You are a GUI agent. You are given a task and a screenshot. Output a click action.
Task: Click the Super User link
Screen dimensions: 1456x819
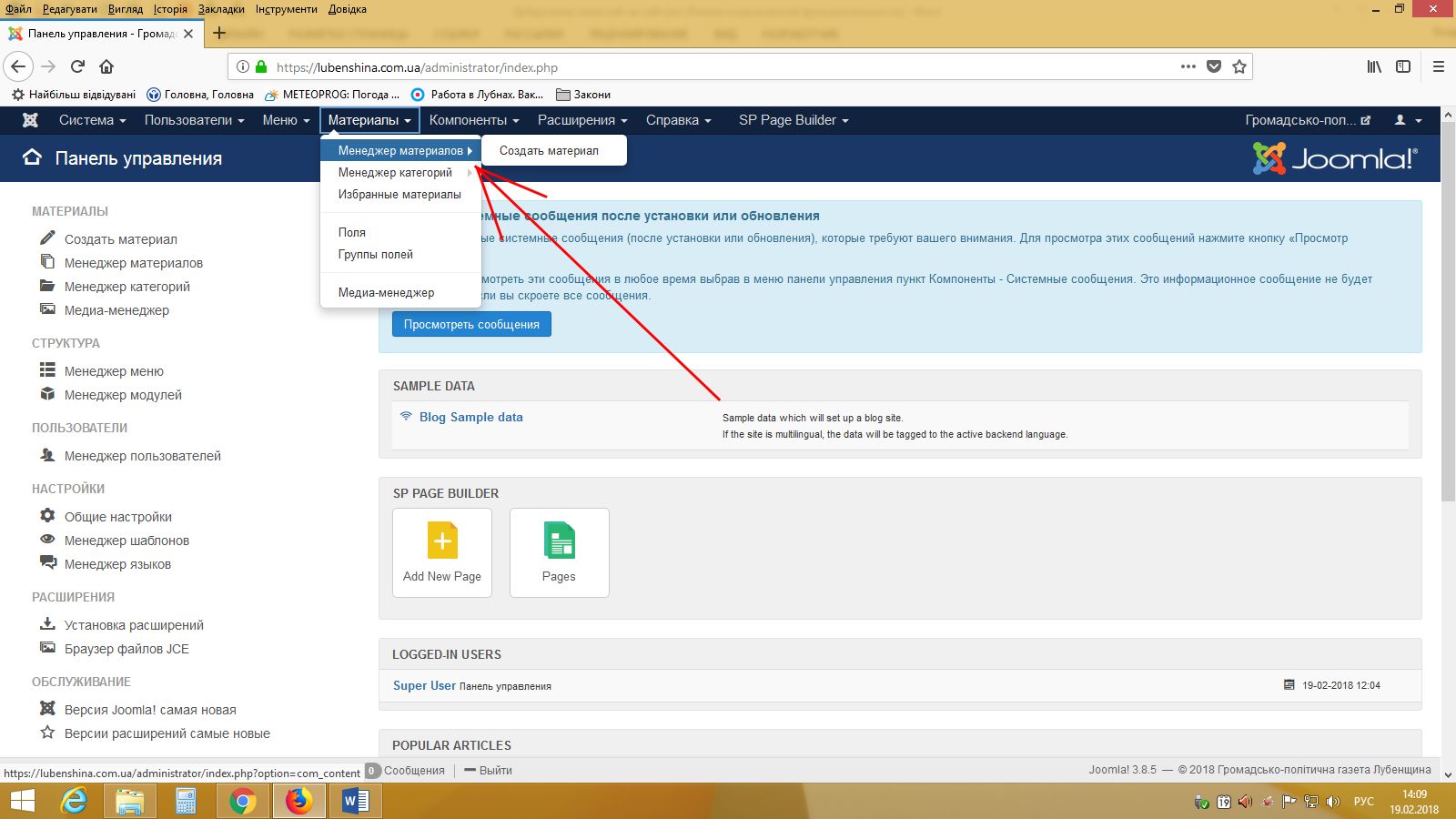424,685
